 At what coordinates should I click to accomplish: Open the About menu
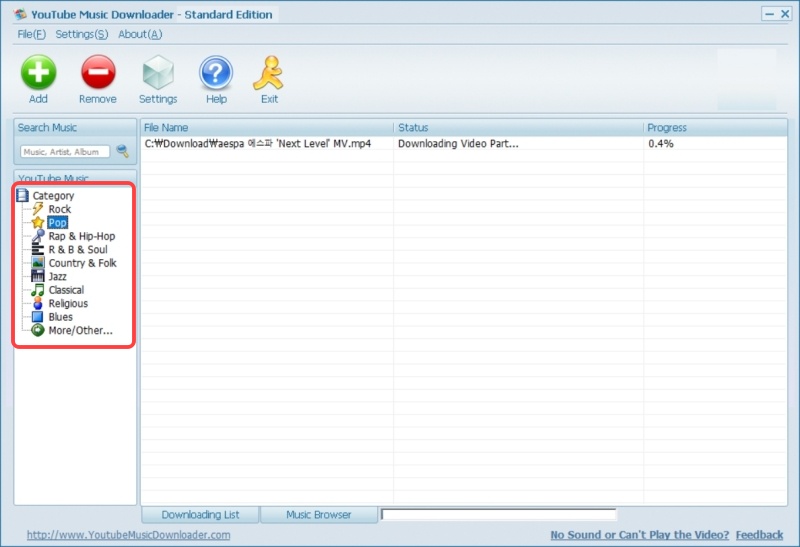point(140,34)
